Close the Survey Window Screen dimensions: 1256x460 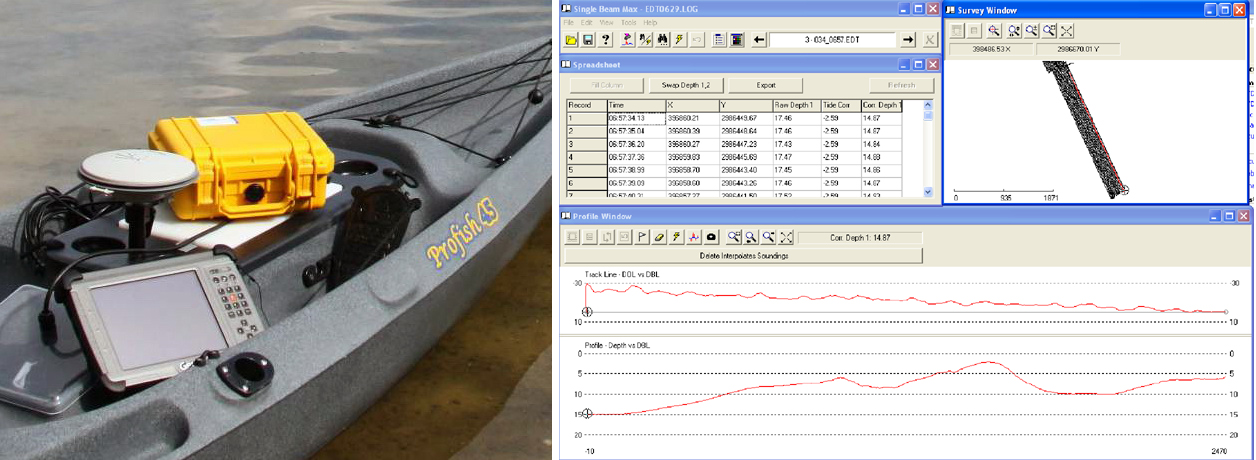coord(1239,10)
